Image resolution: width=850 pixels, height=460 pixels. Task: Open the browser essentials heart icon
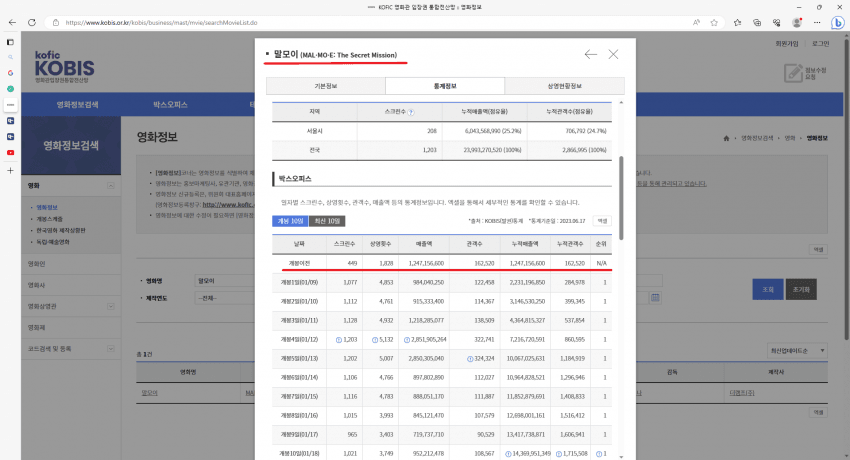[x=776, y=22]
